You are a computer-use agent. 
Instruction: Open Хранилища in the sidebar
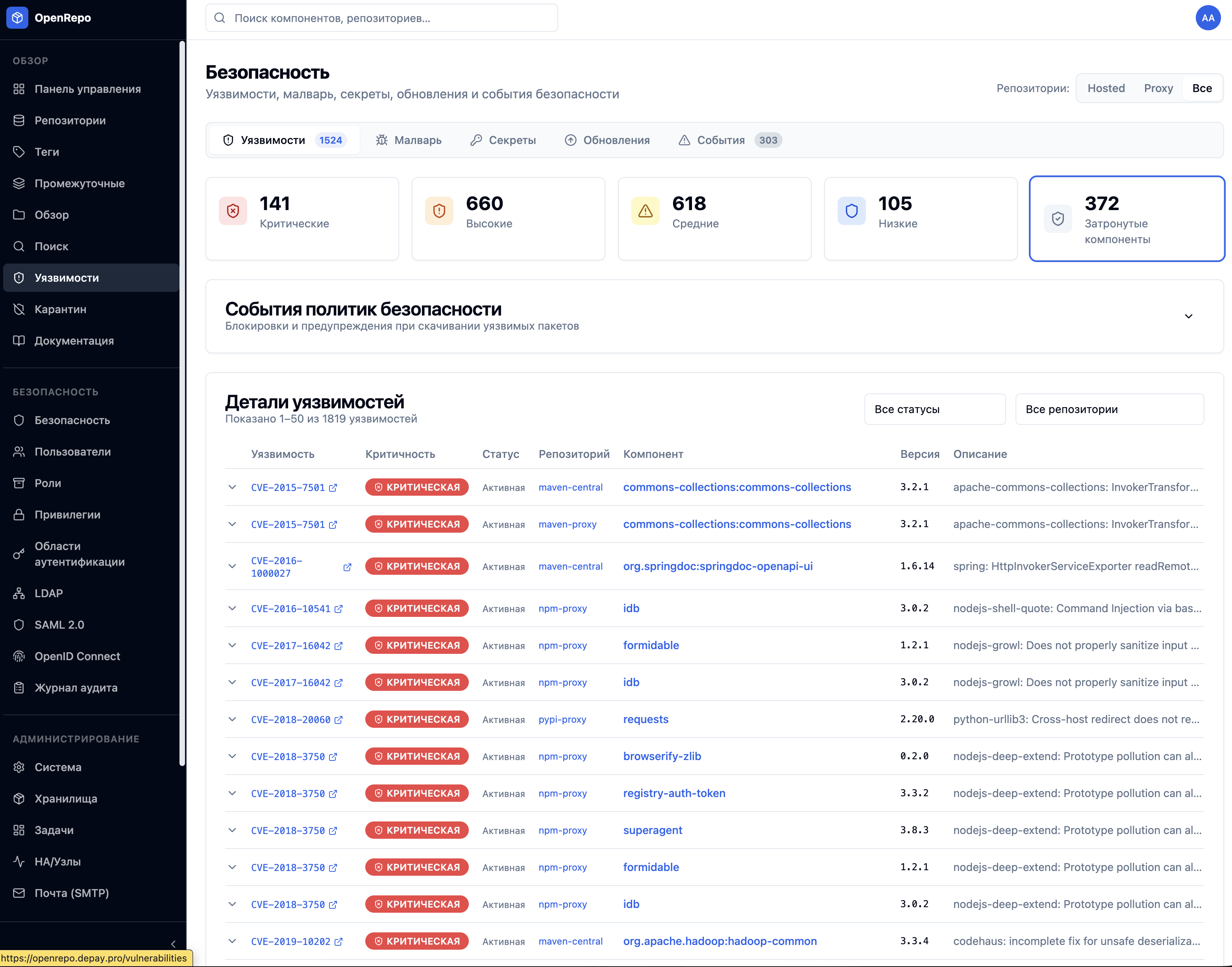(91, 799)
